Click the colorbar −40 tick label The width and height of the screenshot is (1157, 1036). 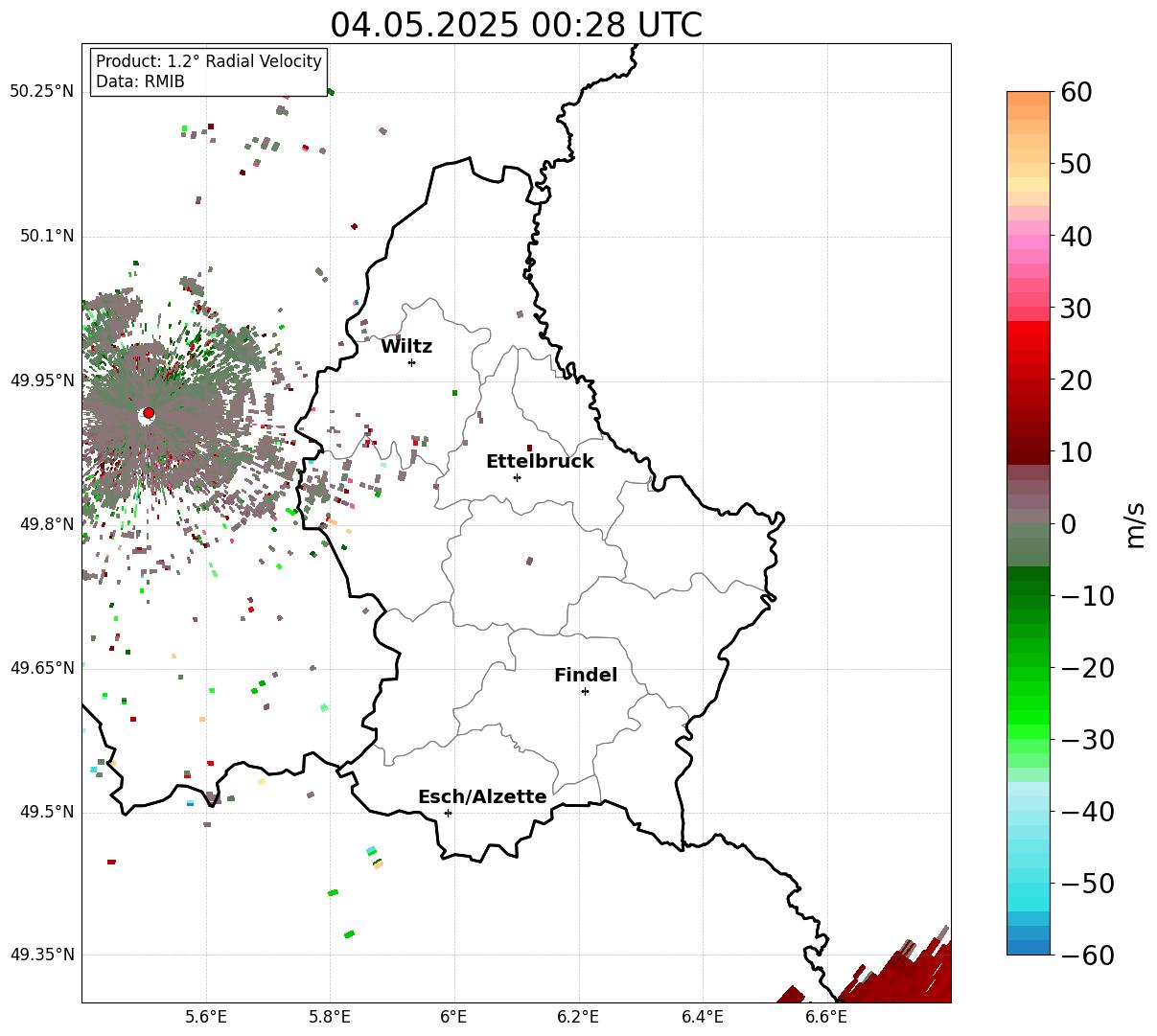[1087, 812]
